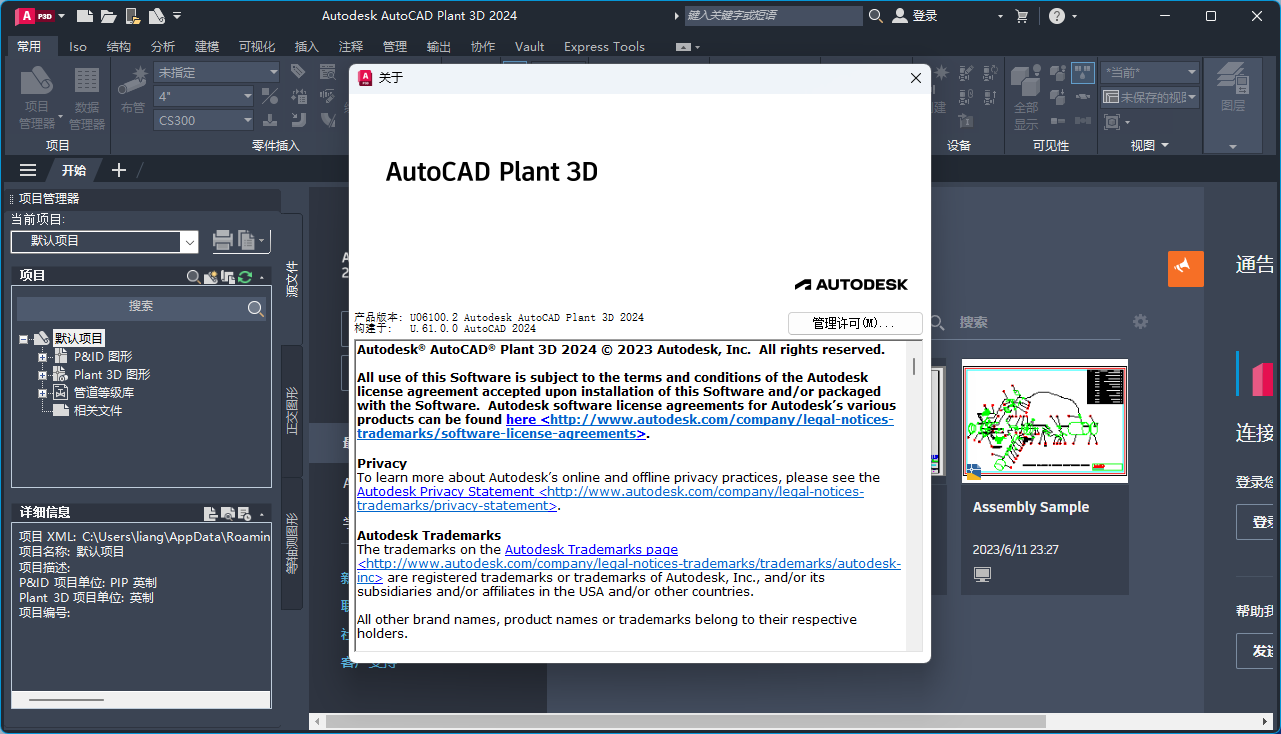Image resolution: width=1281 pixels, height=734 pixels.
Task: Expand the P&ID 图形 tree node
Action: pos(42,357)
